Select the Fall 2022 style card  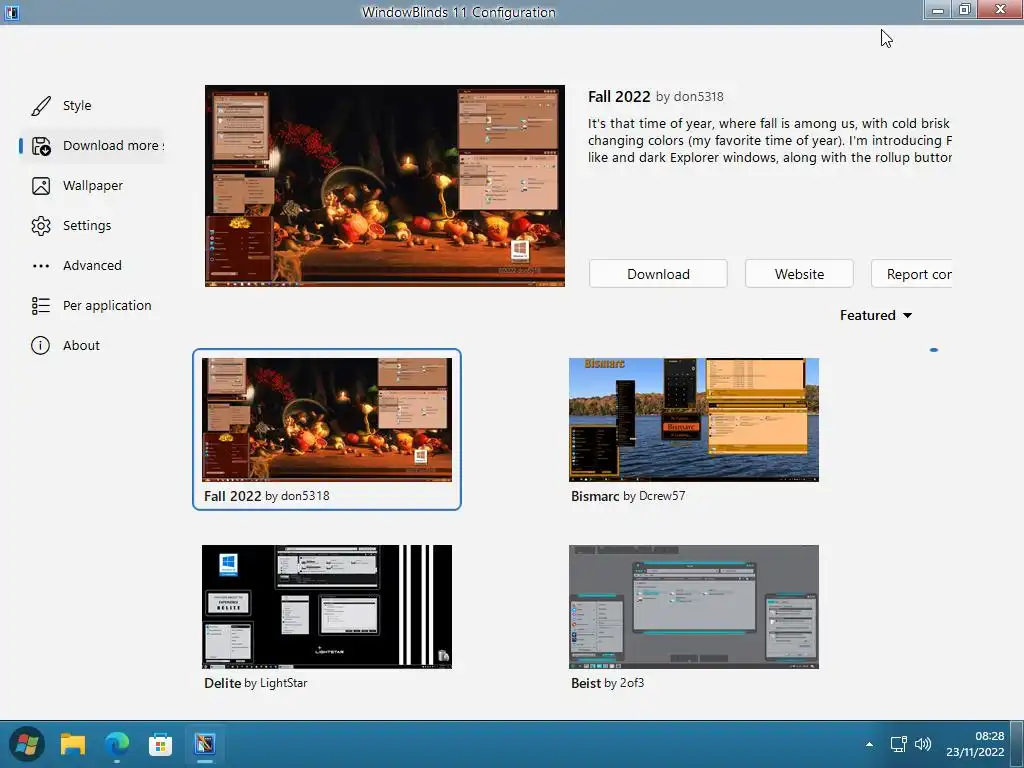[327, 429]
